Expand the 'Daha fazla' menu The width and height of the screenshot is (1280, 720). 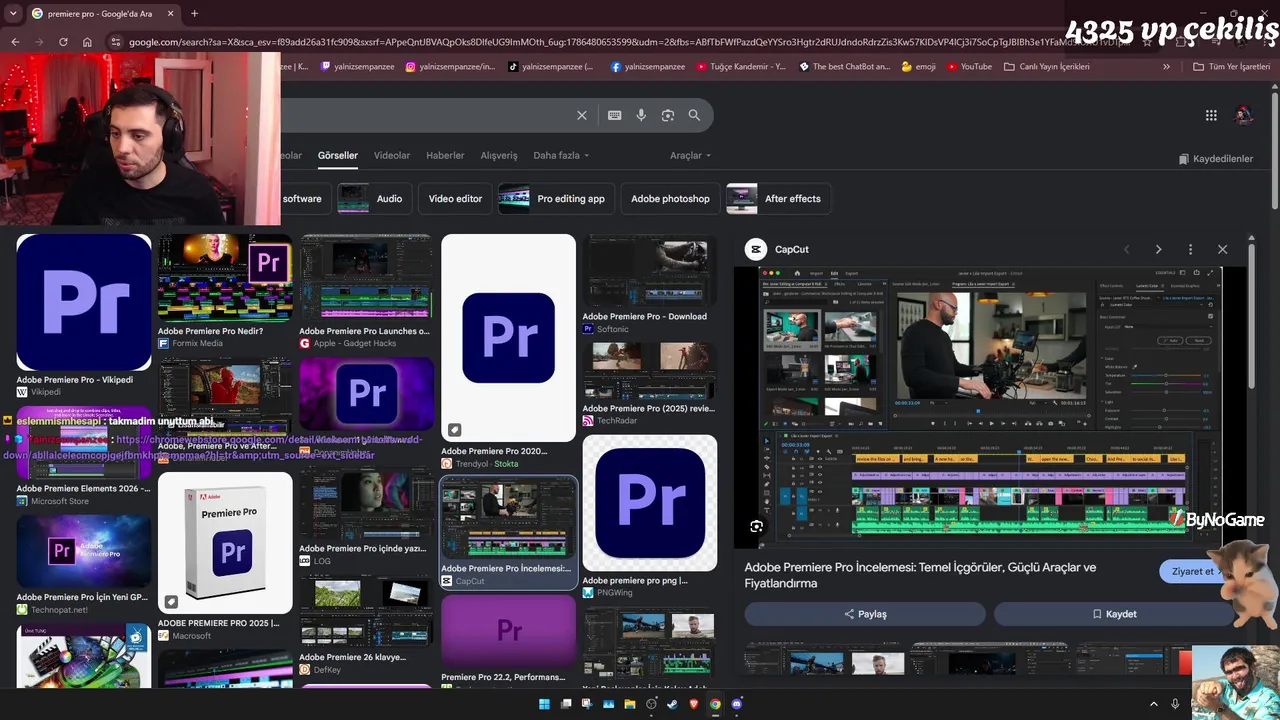[561, 156]
